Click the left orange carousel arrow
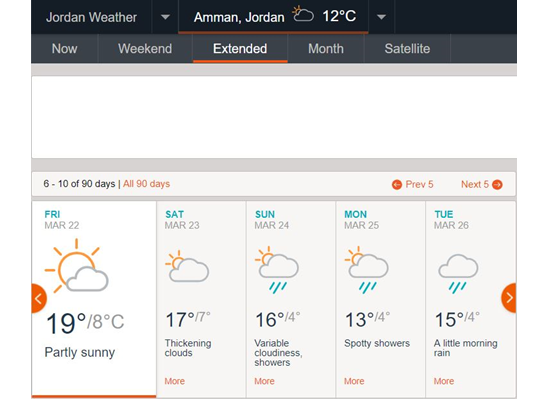The height and width of the screenshot is (400, 550). click(39, 298)
